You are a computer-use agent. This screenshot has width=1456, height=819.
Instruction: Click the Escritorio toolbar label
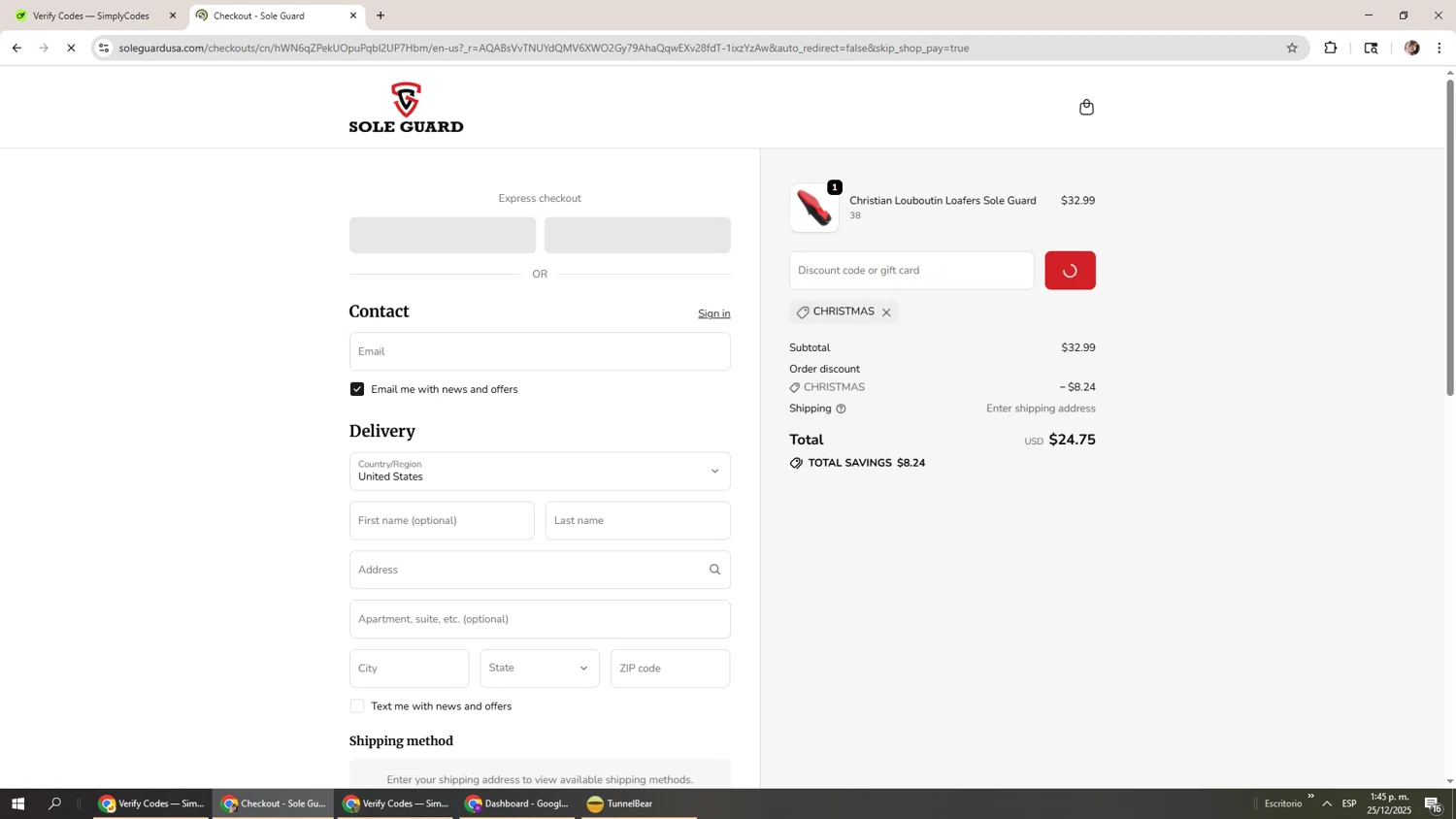[x=1283, y=803]
